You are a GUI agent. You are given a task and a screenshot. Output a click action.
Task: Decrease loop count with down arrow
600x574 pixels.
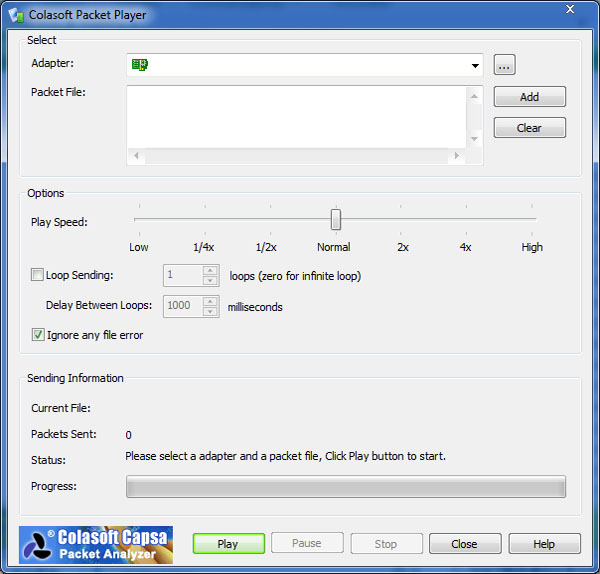210,280
